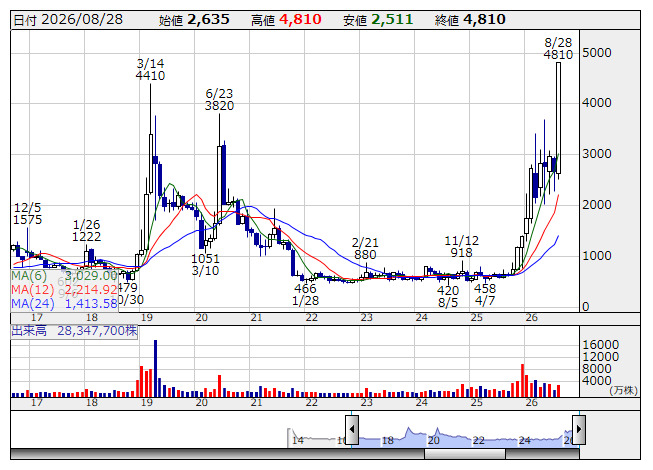The image size is (653, 470).
Task: Click the tallest blue volume bar in 2019
Action: (155, 368)
